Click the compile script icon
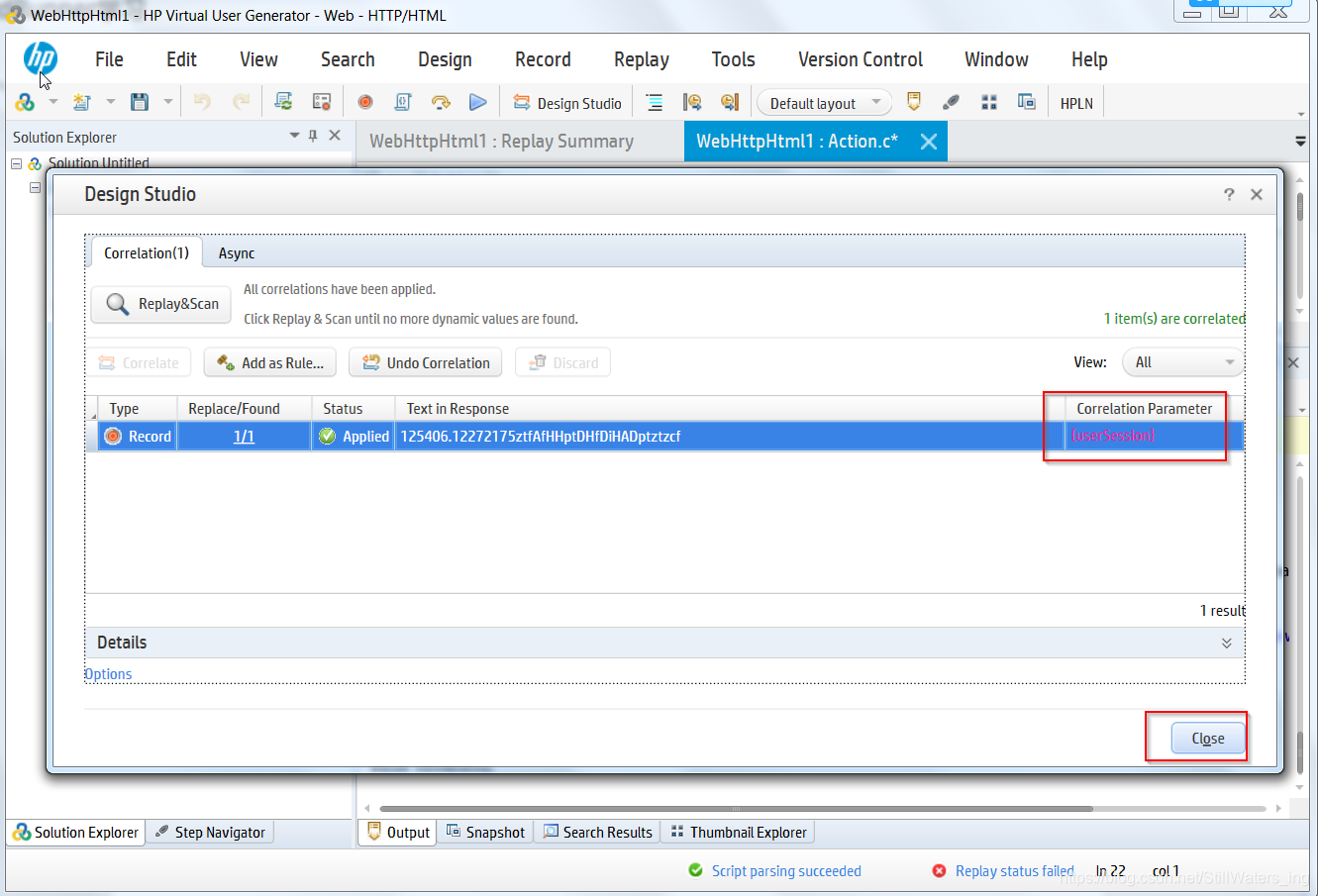 click(x=403, y=102)
